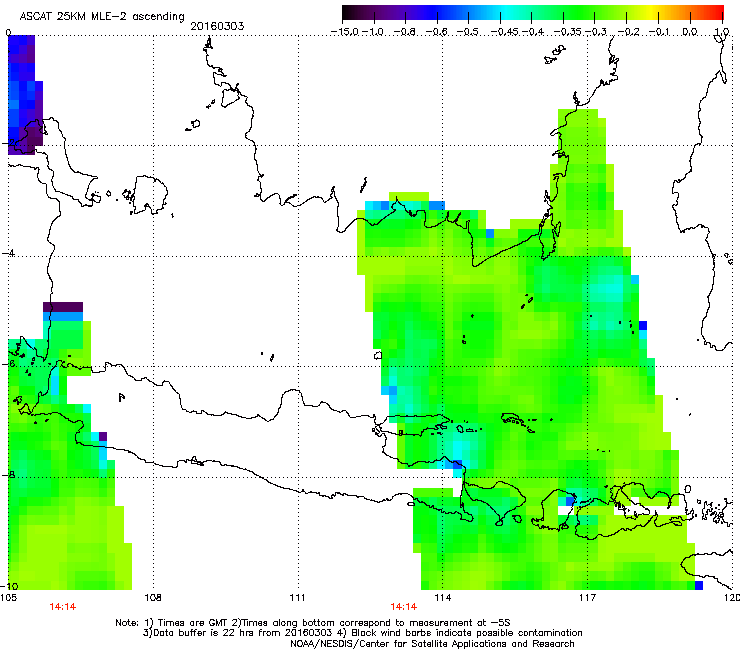Click red "14:14" time nearest longitude 114
This screenshot has width=740, height=650.
(404, 607)
